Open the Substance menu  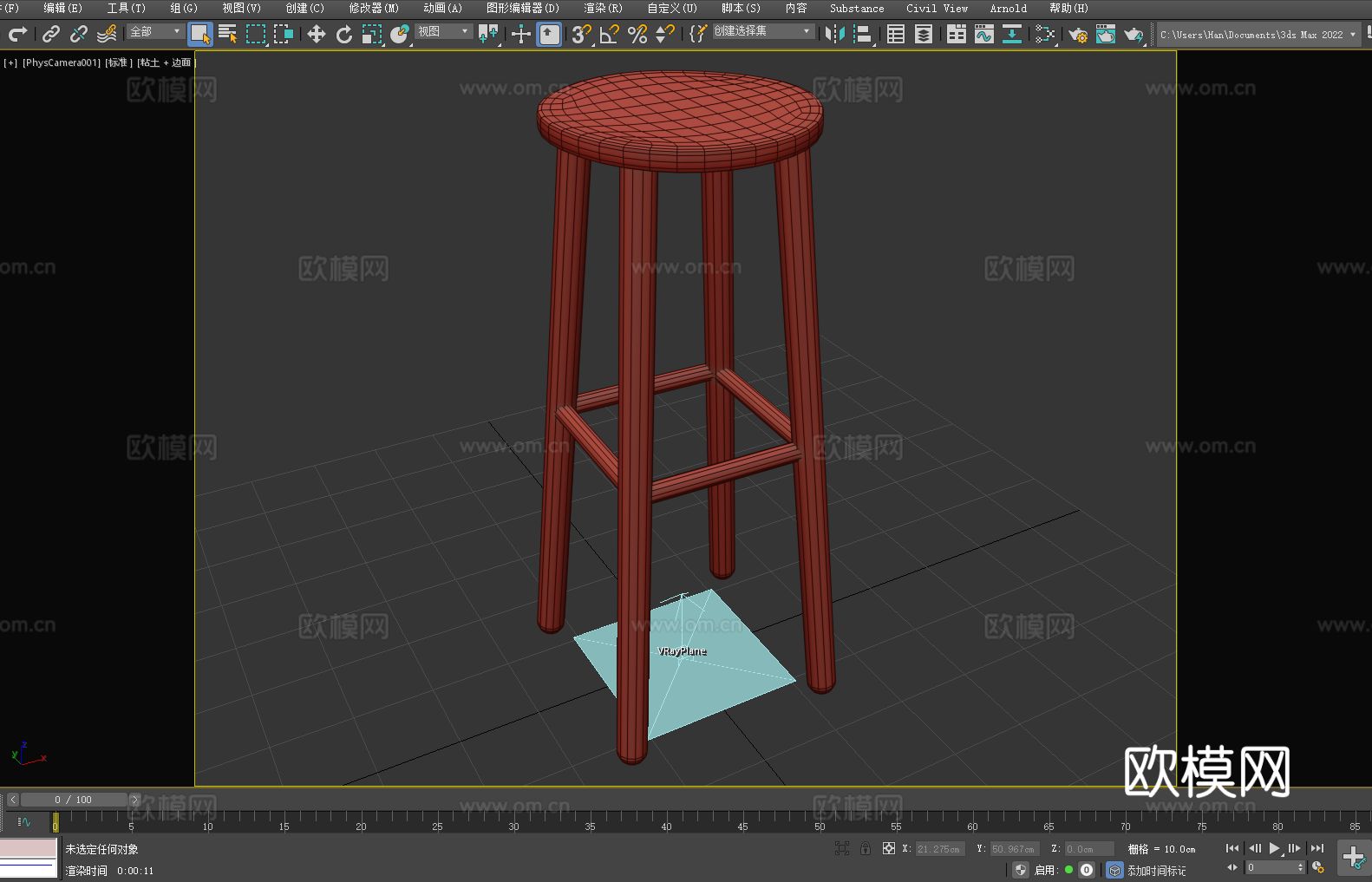pyautogui.click(x=857, y=8)
